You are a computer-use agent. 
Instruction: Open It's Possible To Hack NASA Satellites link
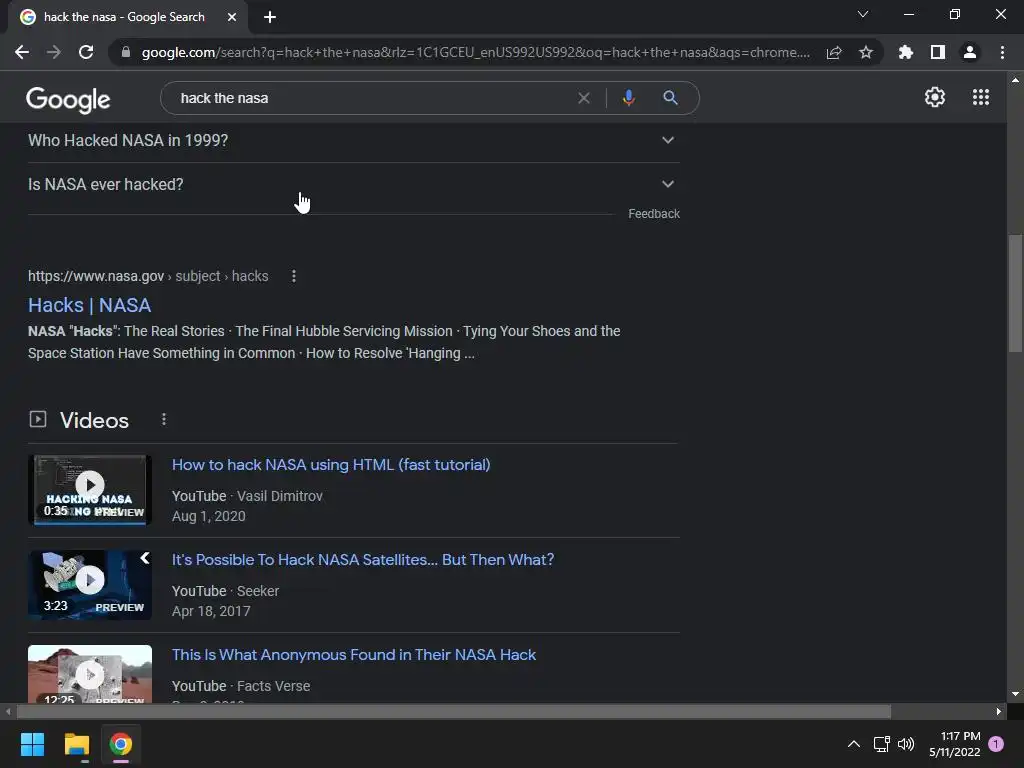(x=362, y=560)
